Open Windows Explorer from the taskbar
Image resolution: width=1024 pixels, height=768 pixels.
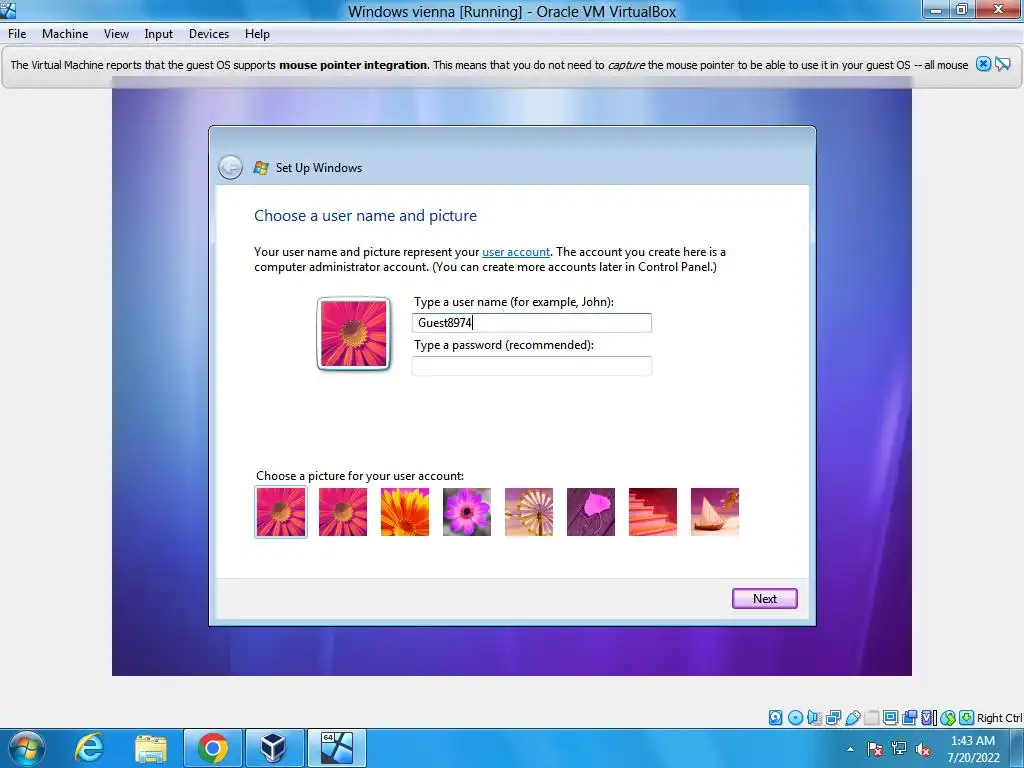(x=151, y=748)
